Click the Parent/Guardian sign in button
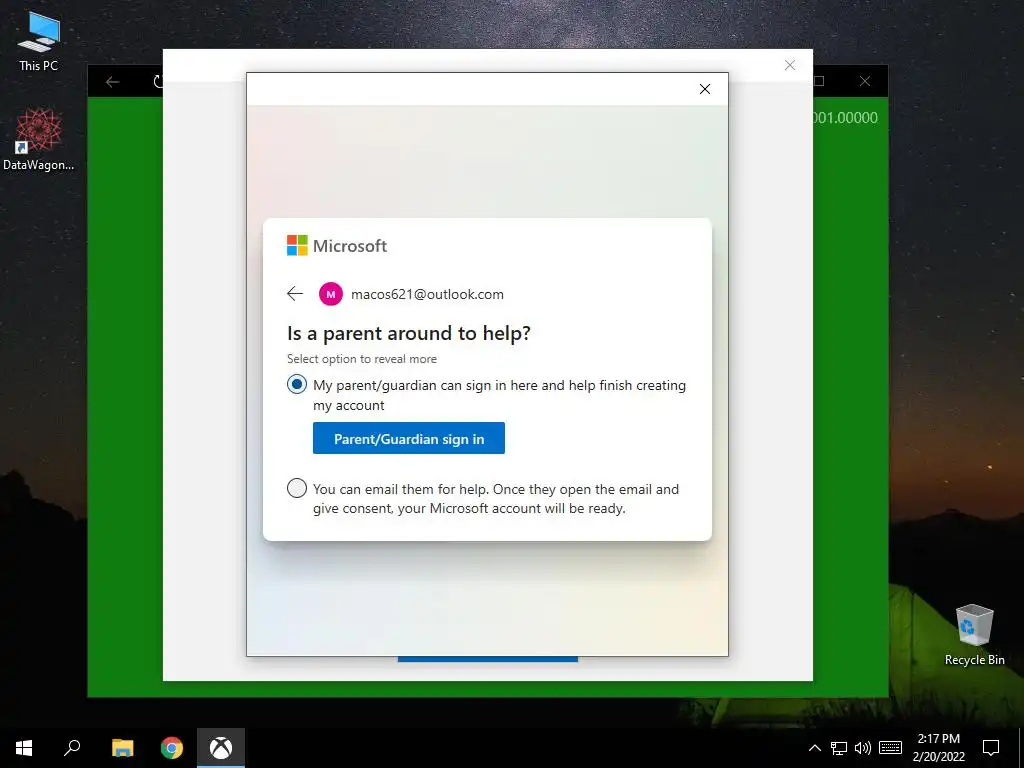This screenshot has height=768, width=1024. click(x=409, y=438)
